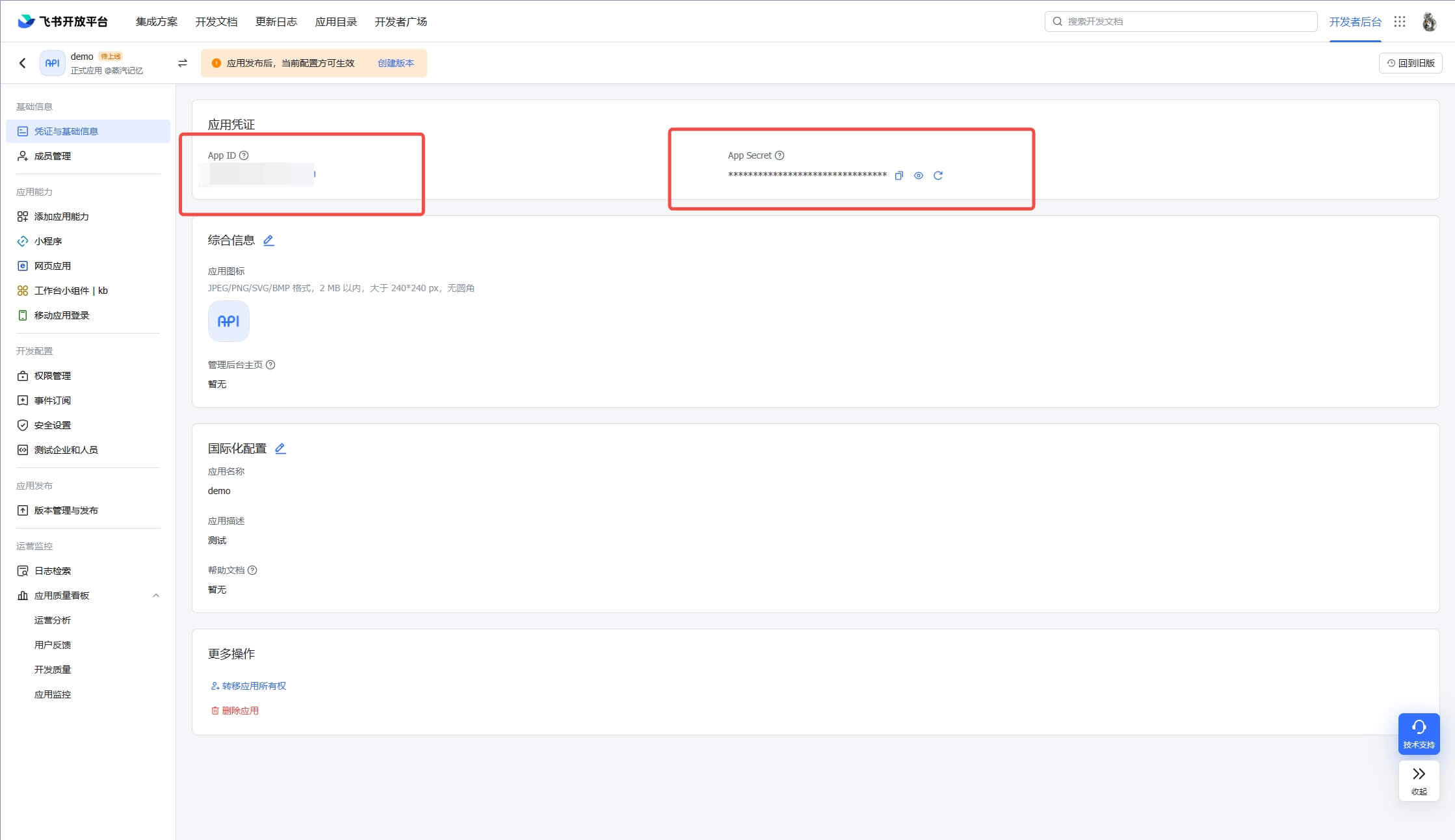Click 回到旧版 button

[1410, 63]
